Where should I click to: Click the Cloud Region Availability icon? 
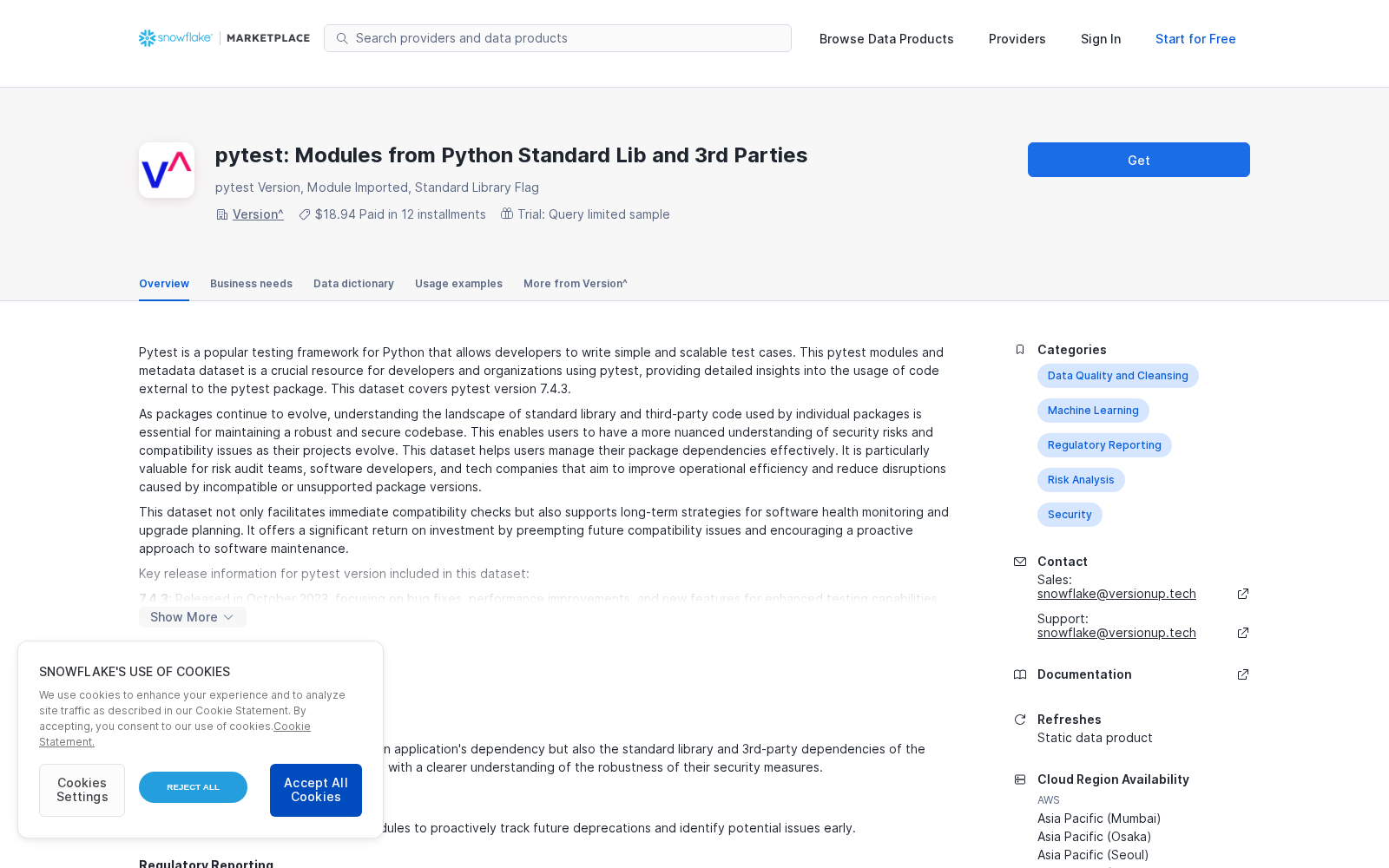pyautogui.click(x=1020, y=779)
